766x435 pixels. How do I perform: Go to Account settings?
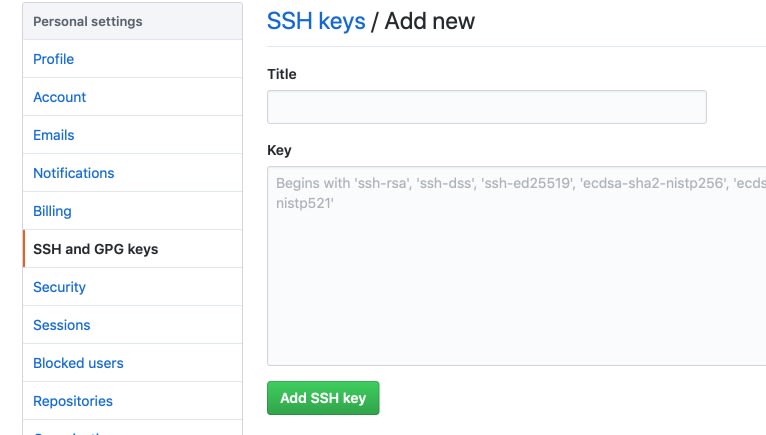[59, 97]
